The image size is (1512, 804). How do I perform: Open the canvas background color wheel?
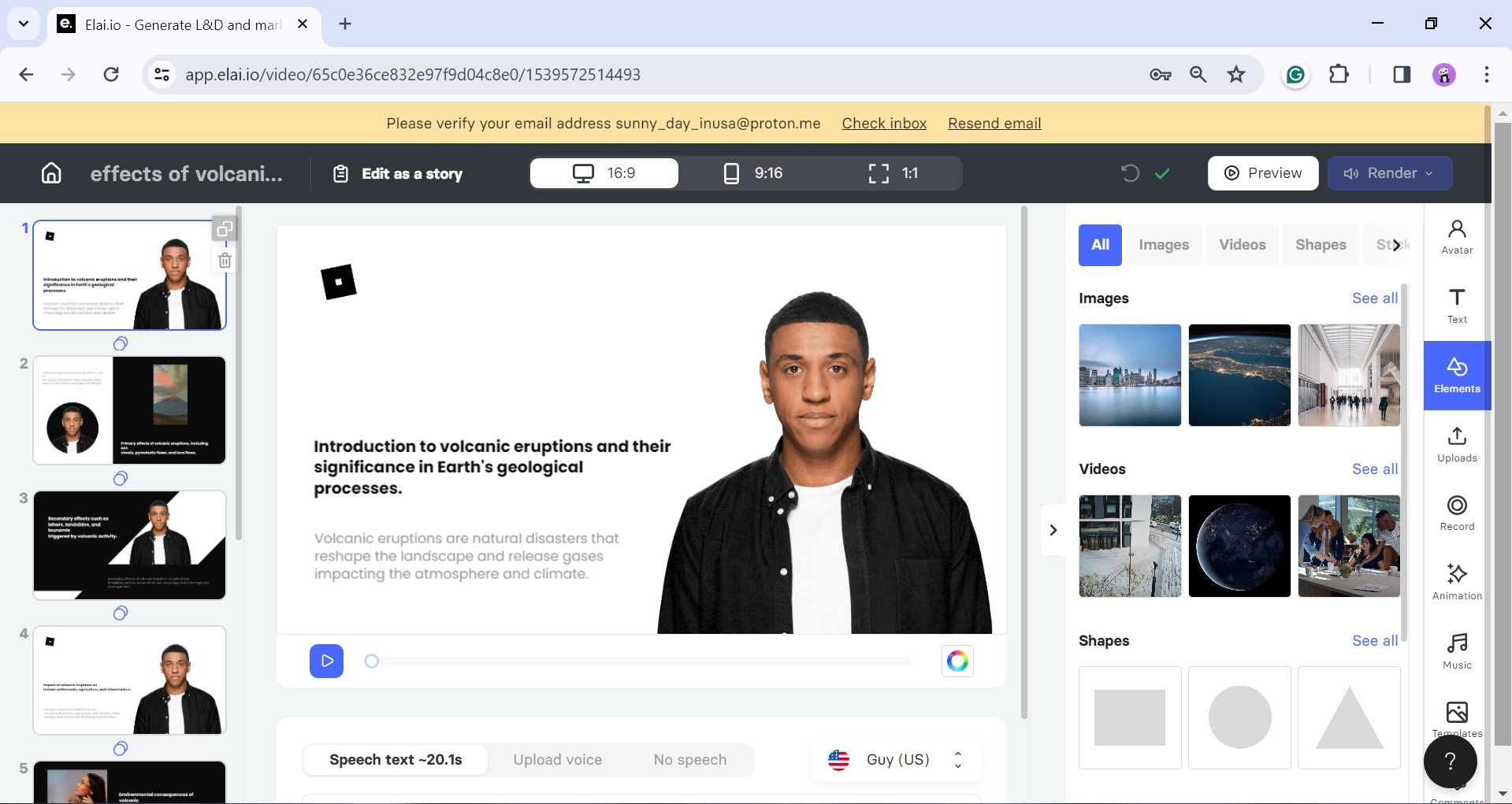tap(957, 661)
